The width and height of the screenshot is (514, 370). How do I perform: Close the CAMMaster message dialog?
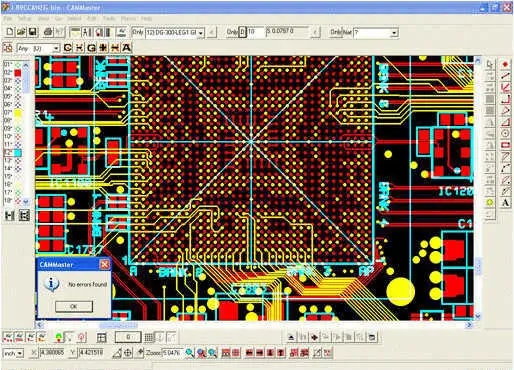(105, 265)
